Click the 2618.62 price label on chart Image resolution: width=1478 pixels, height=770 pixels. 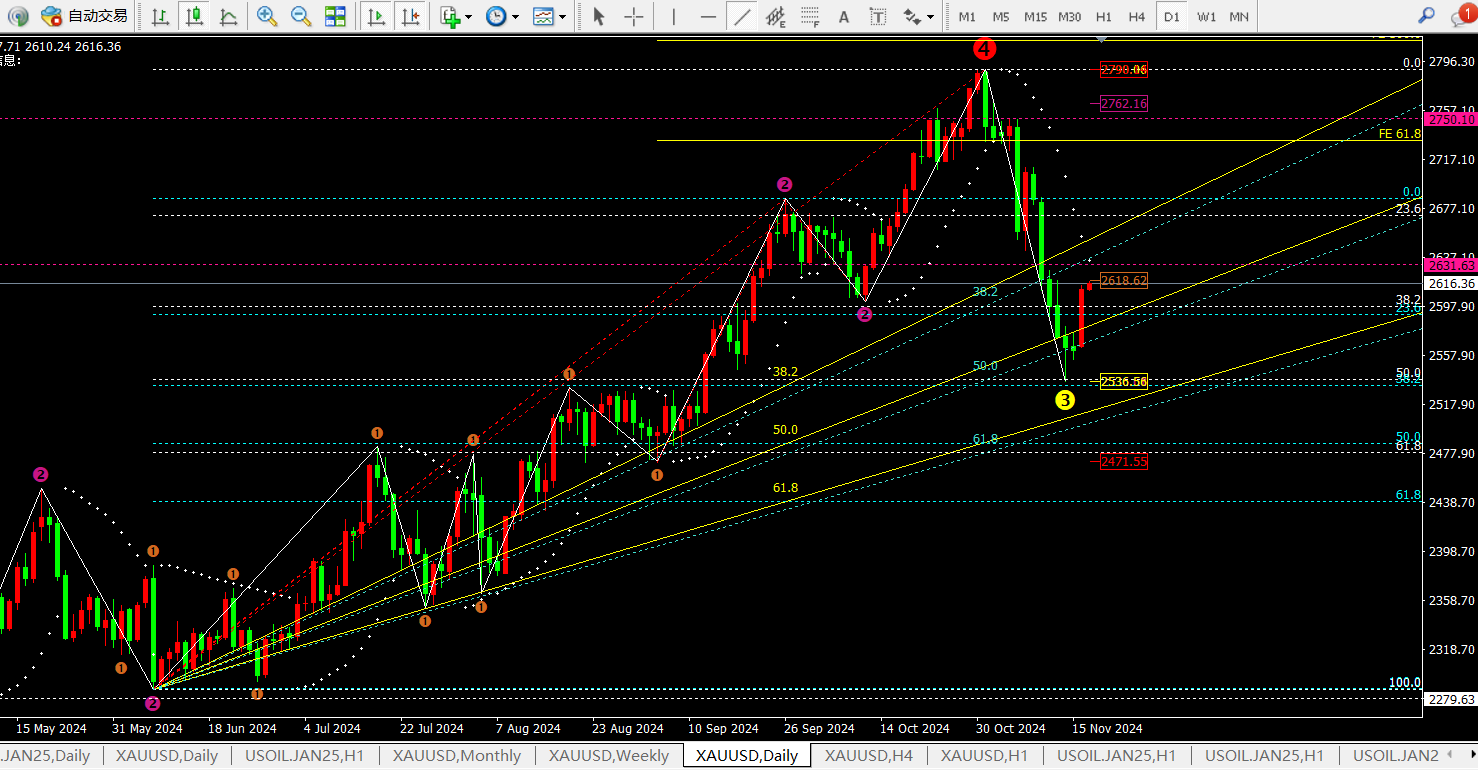click(x=1123, y=281)
